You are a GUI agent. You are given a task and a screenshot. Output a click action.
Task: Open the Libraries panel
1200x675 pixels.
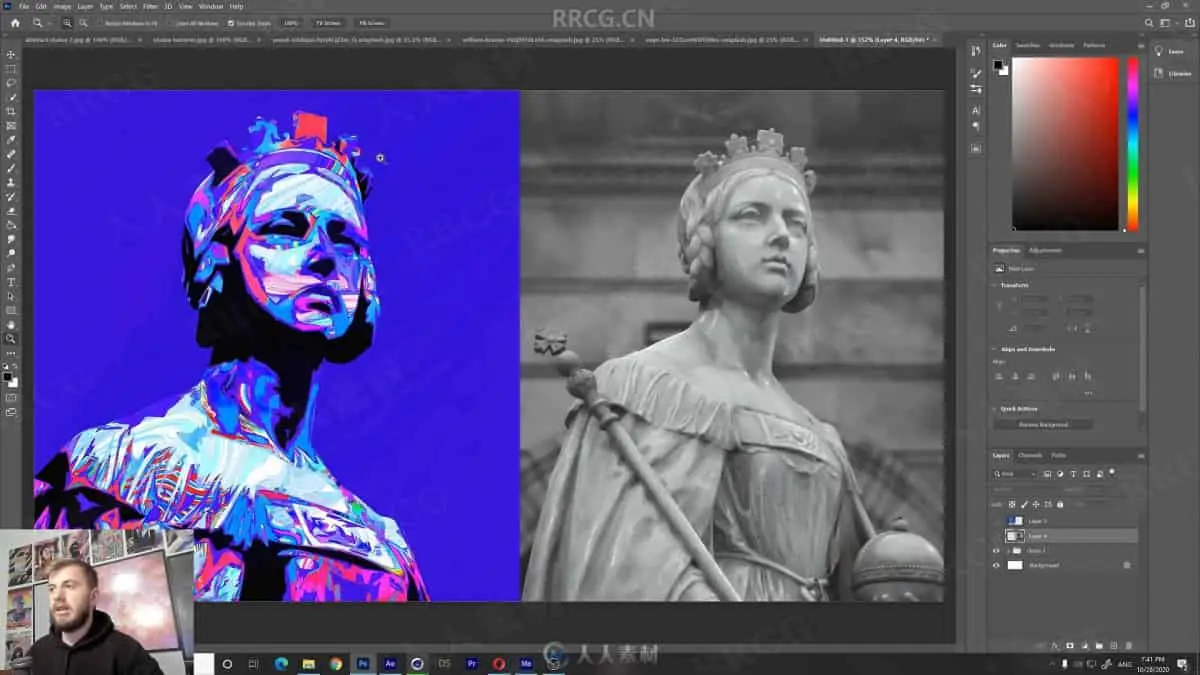click(1173, 73)
